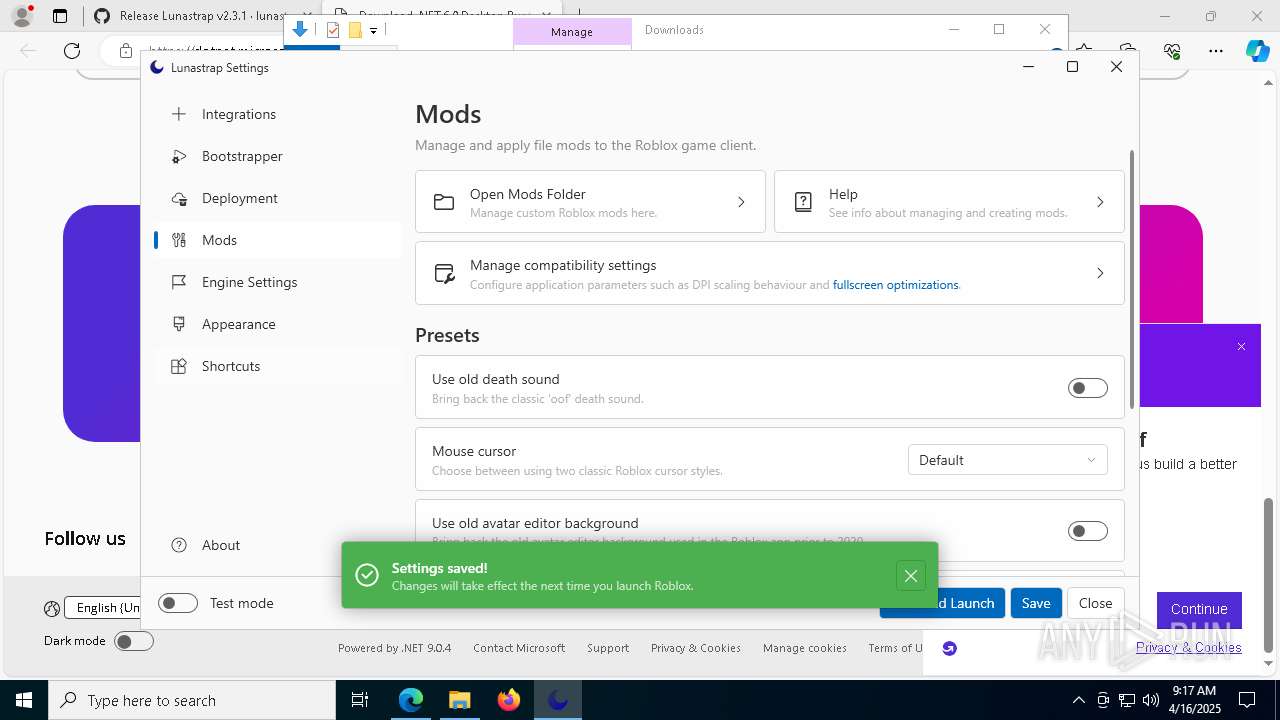This screenshot has width=1280, height=720.
Task: Click the taskbar search box
Action: click(192, 700)
